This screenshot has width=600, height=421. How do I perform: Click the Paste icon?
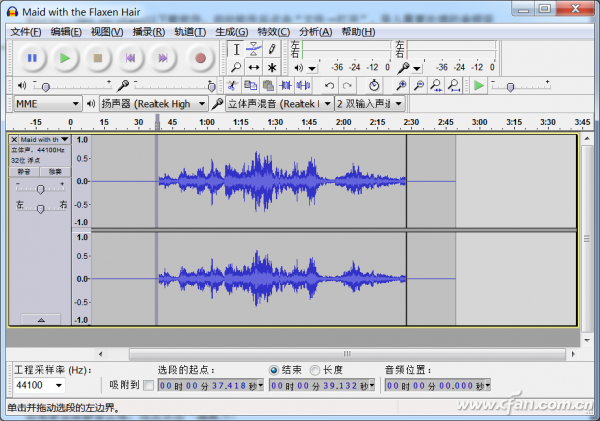(x=268, y=85)
